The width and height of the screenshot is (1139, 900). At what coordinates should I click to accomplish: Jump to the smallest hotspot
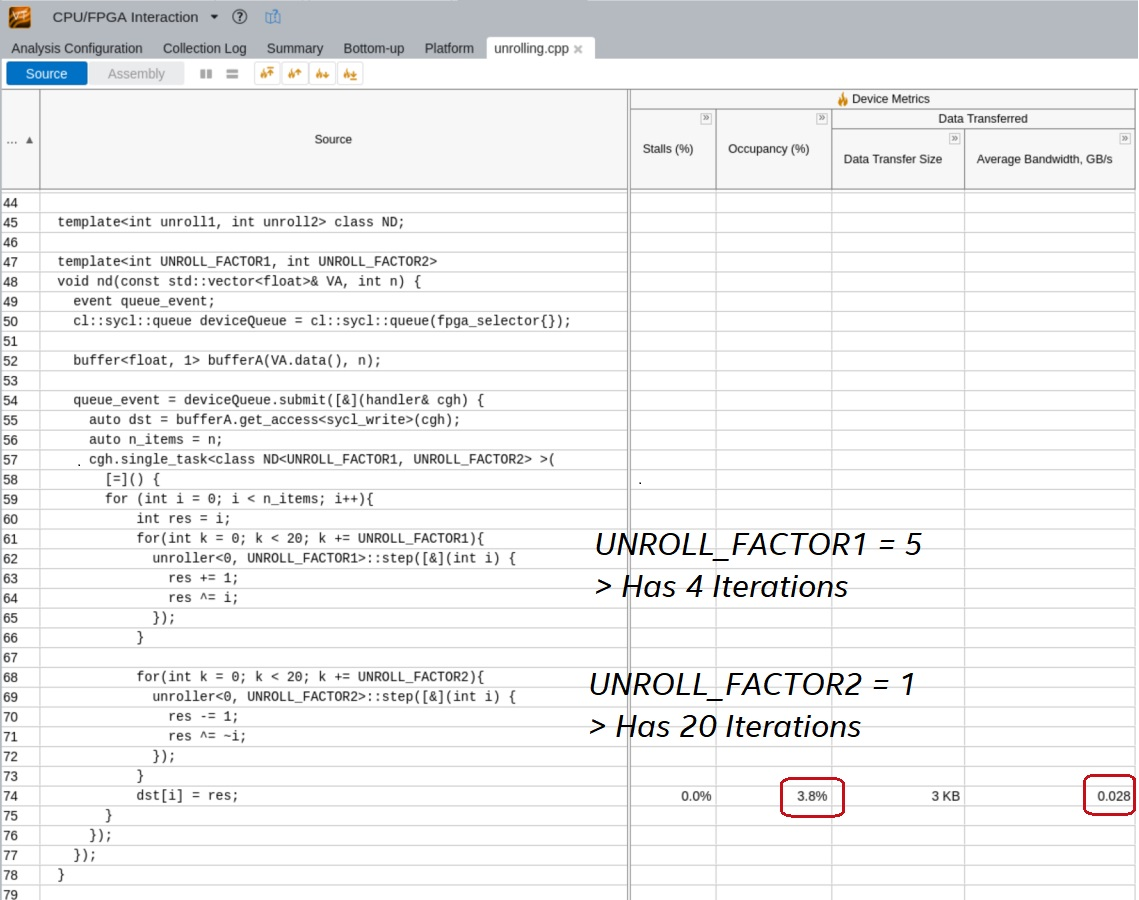tap(350, 74)
